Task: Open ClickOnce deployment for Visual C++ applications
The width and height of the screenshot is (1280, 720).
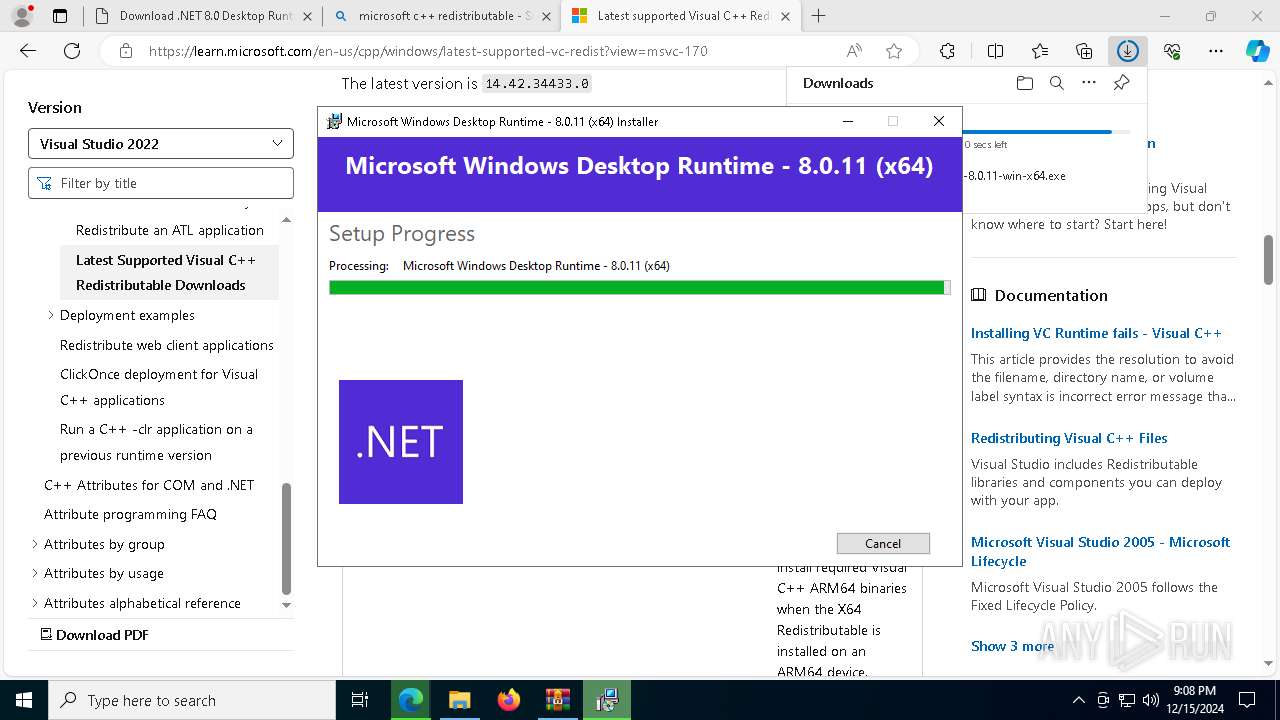Action: (159, 387)
